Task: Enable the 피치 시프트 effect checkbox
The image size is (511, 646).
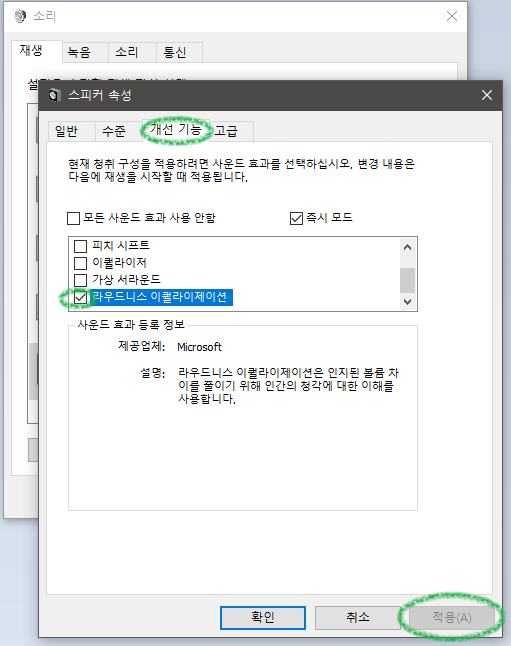Action: coord(80,246)
